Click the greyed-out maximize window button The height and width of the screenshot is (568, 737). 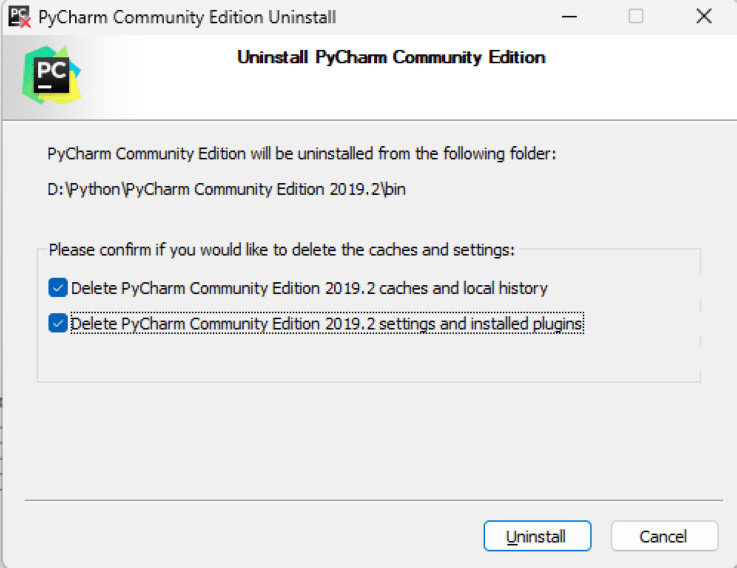[x=636, y=17]
